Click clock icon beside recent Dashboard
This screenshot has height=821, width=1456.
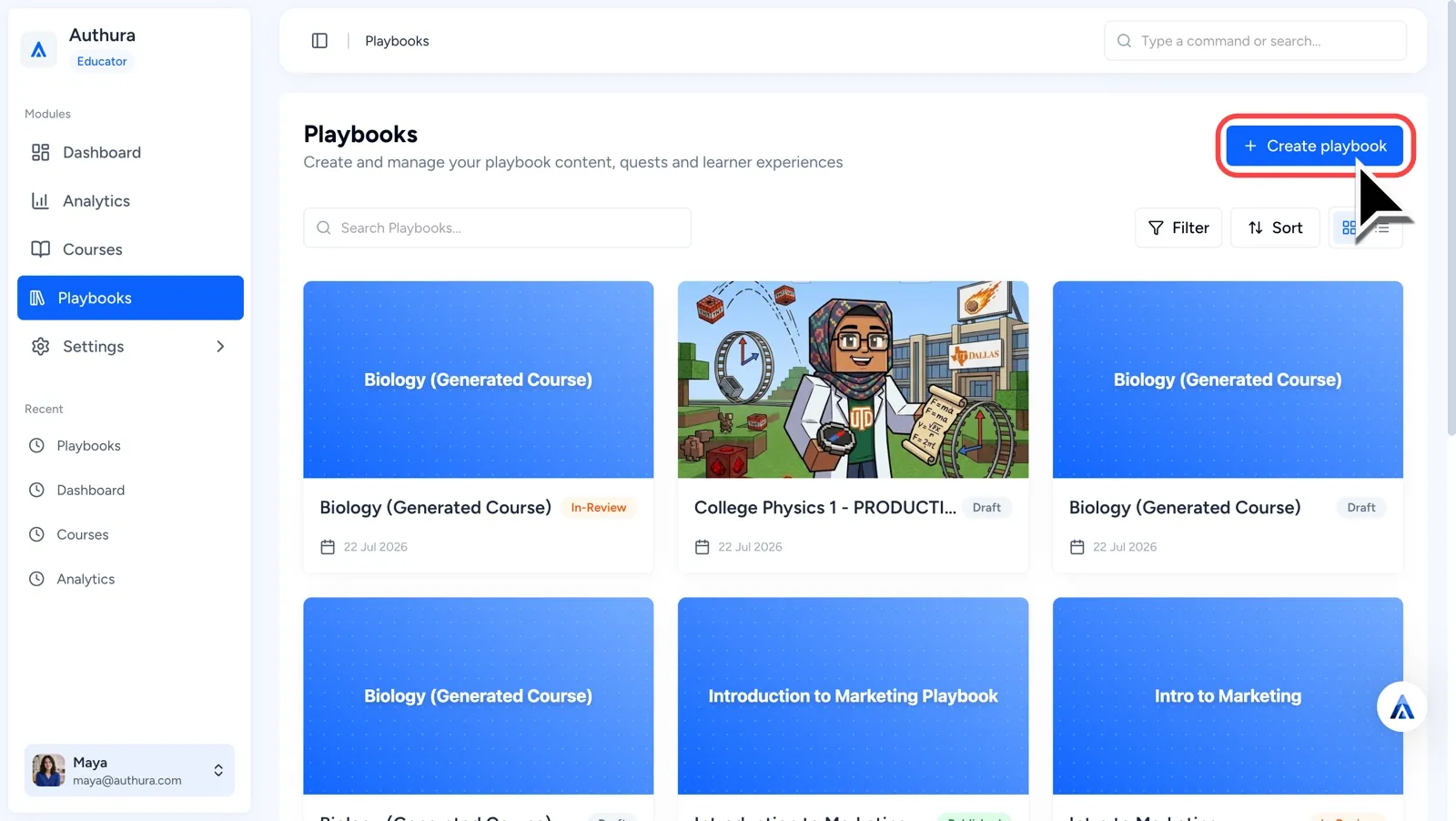point(36,490)
